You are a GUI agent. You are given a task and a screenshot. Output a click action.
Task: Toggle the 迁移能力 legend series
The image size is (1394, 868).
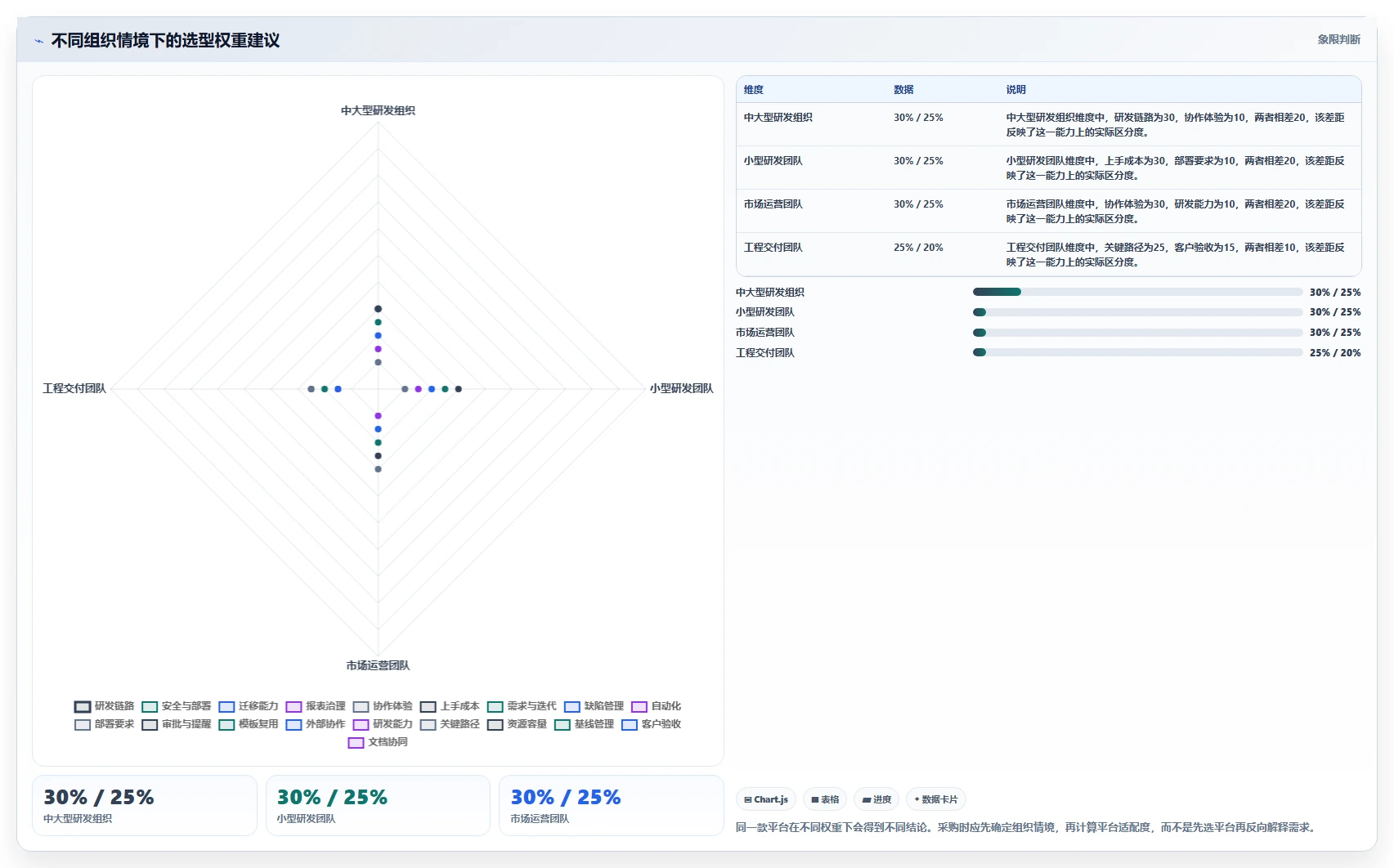[x=249, y=706]
